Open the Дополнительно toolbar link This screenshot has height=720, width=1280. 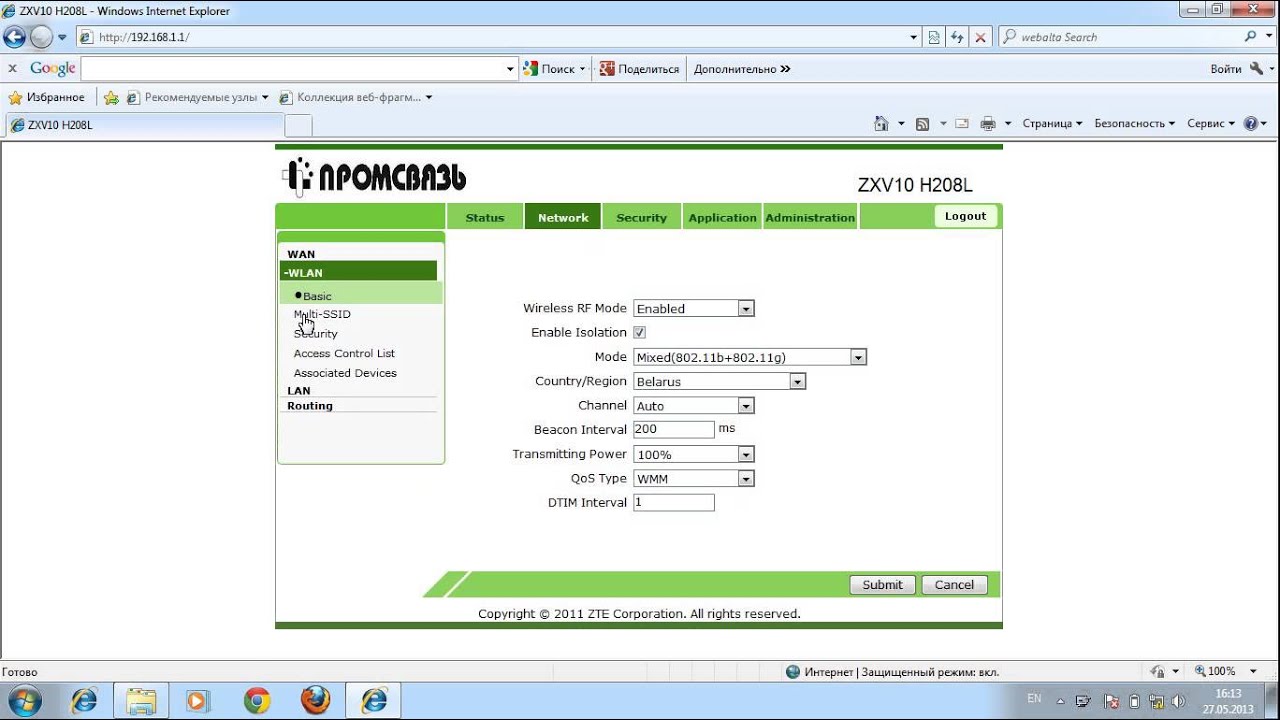point(742,69)
